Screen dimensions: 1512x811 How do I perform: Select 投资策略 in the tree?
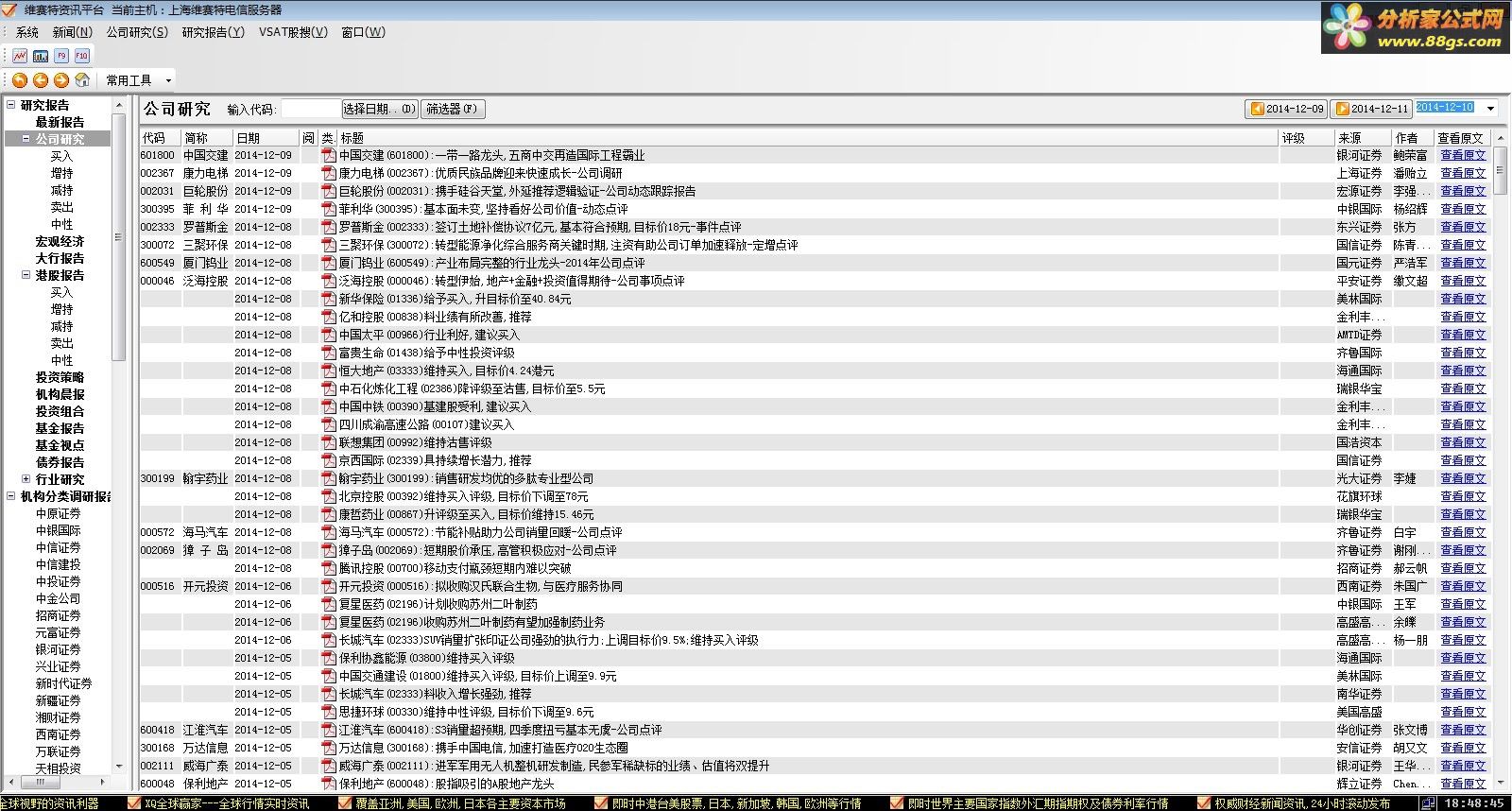click(60, 377)
